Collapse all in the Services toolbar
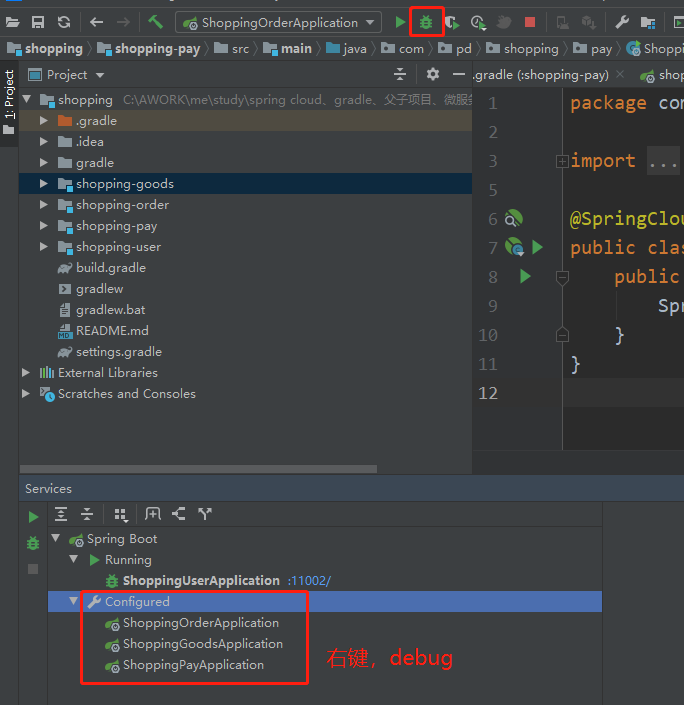The width and height of the screenshot is (684, 705). tap(87, 513)
